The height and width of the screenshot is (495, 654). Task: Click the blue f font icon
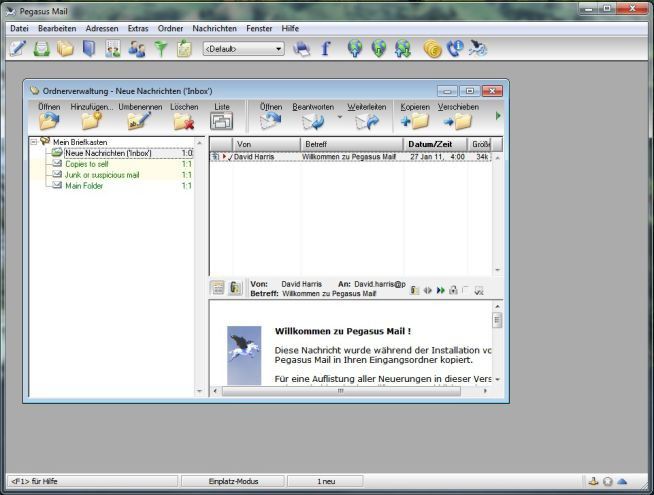pyautogui.click(x=326, y=48)
